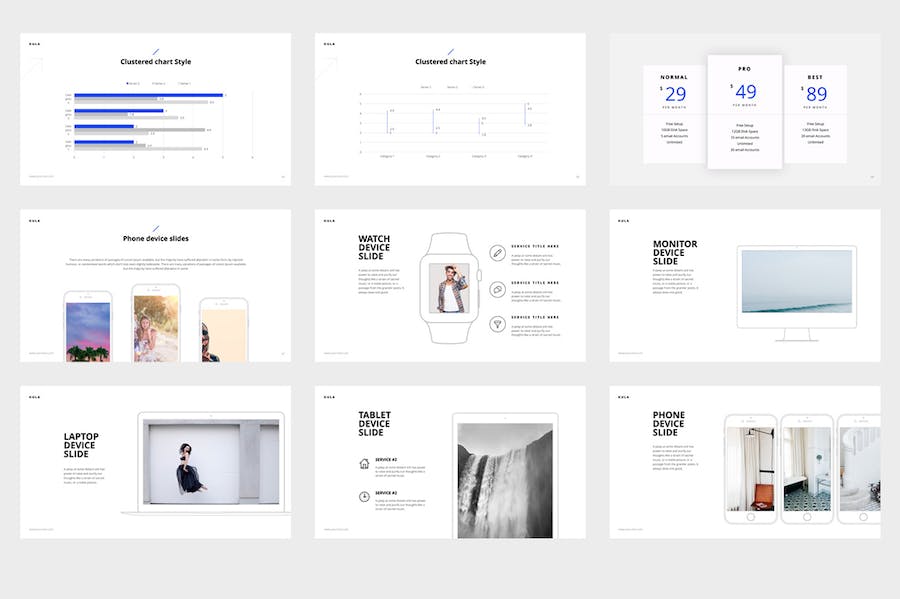Click the blue slash above the bar chart title
Image resolution: width=900 pixels, height=599 pixels.
point(156,51)
